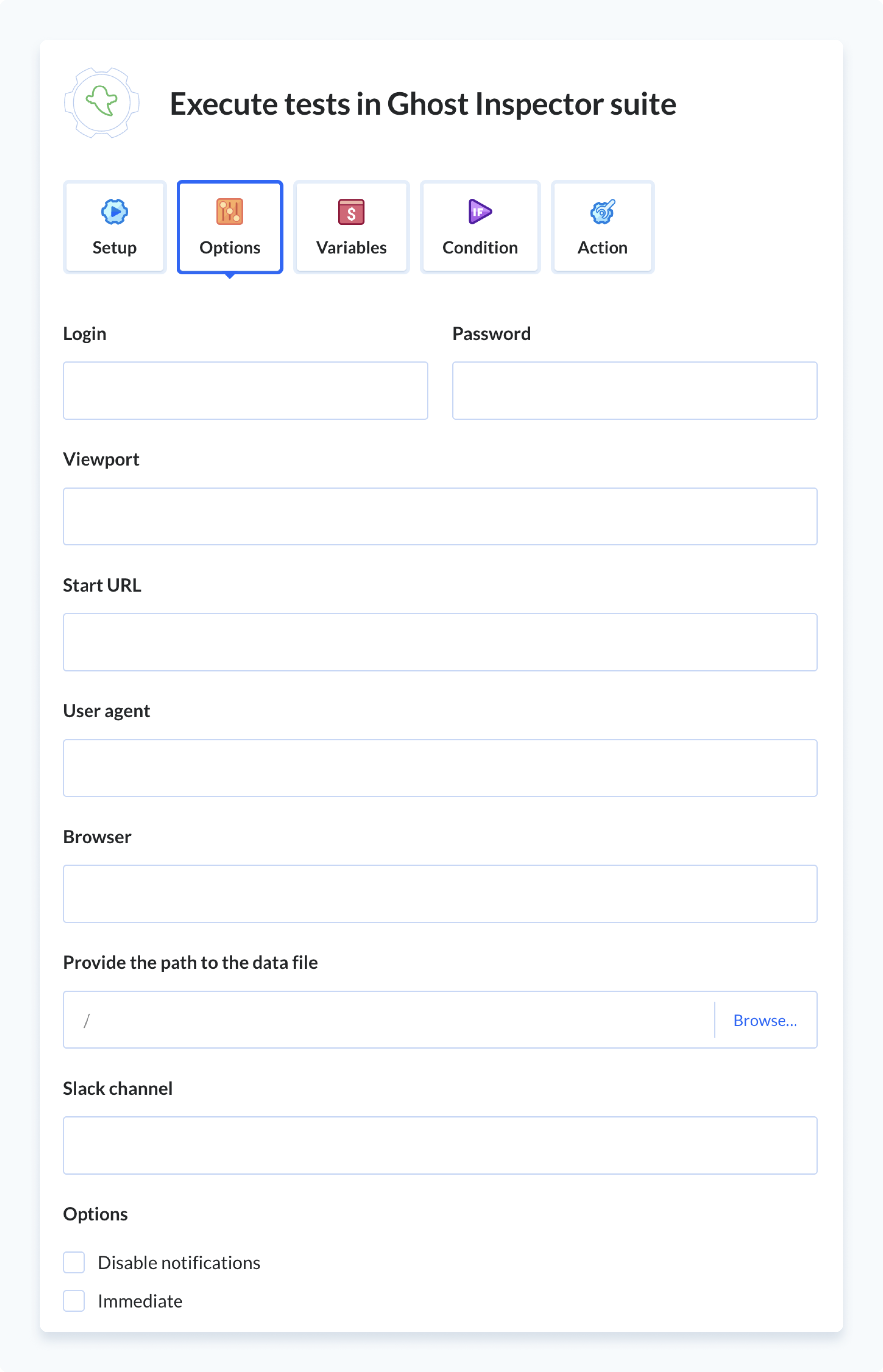Open the Viewport selection field
Viewport: 883px width, 1372px height.
click(x=440, y=516)
